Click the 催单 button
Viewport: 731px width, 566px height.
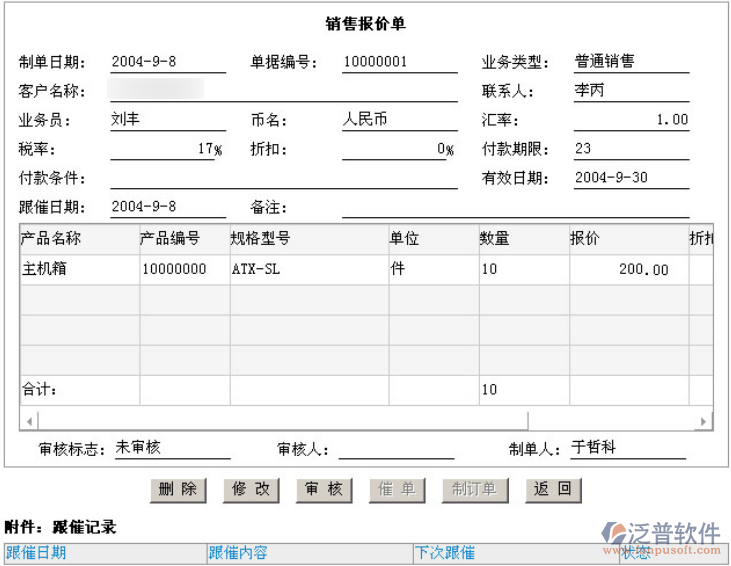click(x=397, y=489)
